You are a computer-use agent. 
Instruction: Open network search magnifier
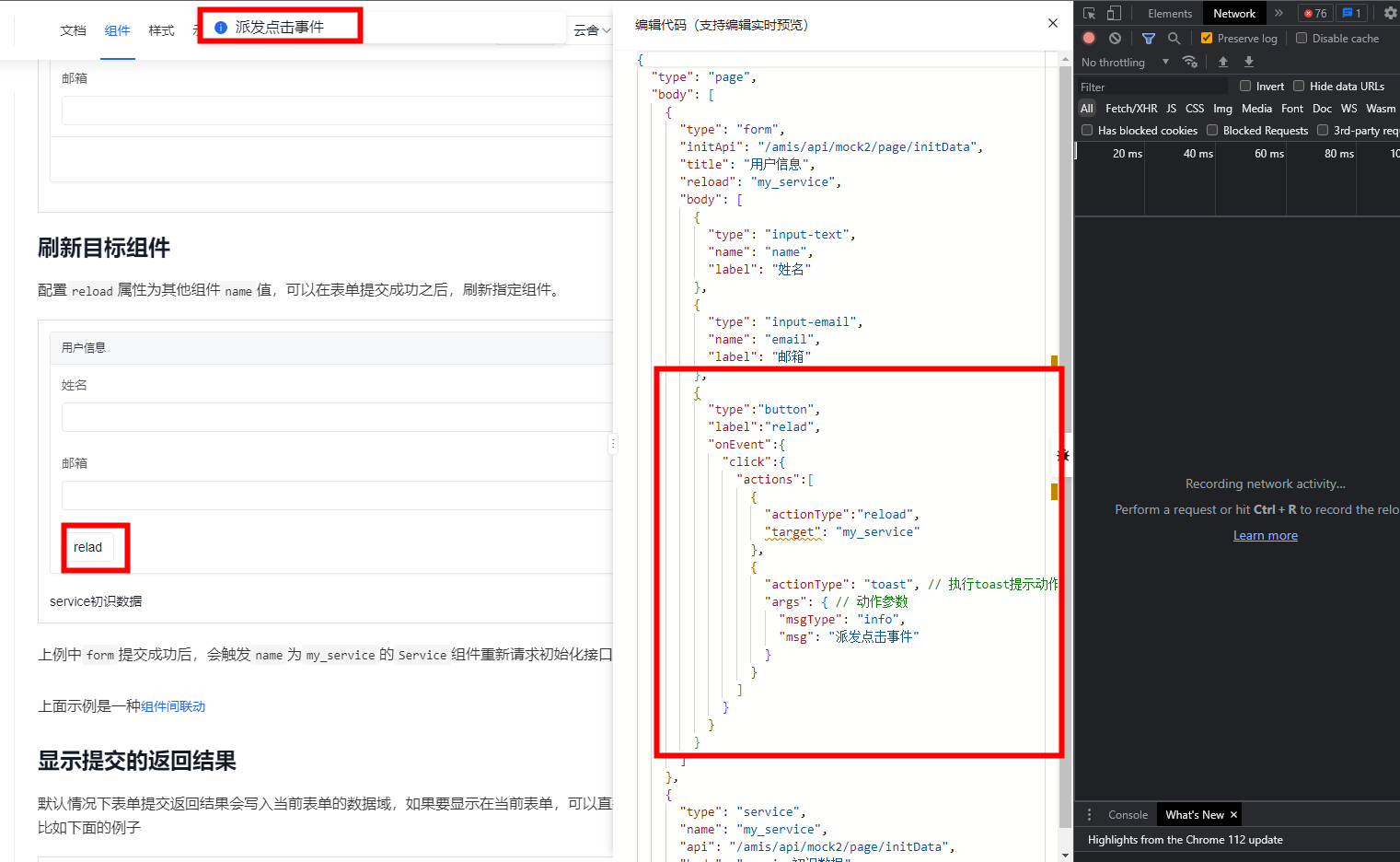point(1174,38)
